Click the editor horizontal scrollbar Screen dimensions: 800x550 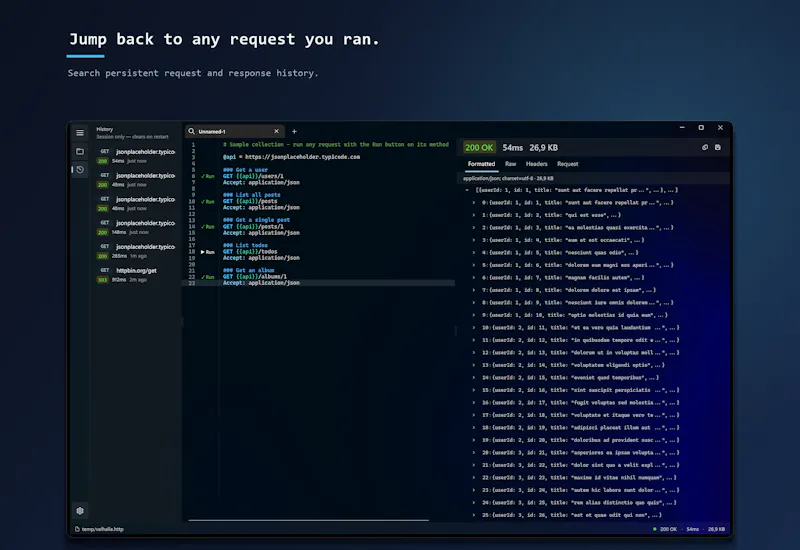(308, 520)
